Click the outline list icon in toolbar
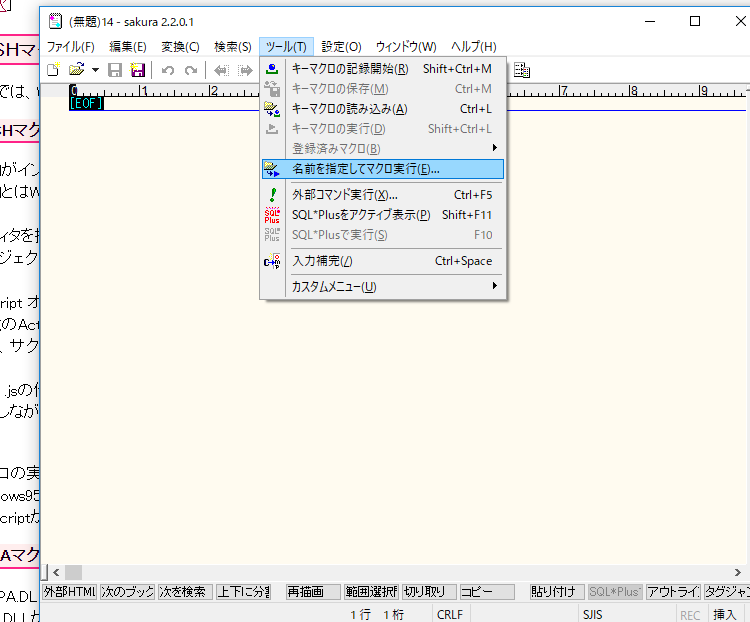The width and height of the screenshot is (750, 622). coord(521,70)
